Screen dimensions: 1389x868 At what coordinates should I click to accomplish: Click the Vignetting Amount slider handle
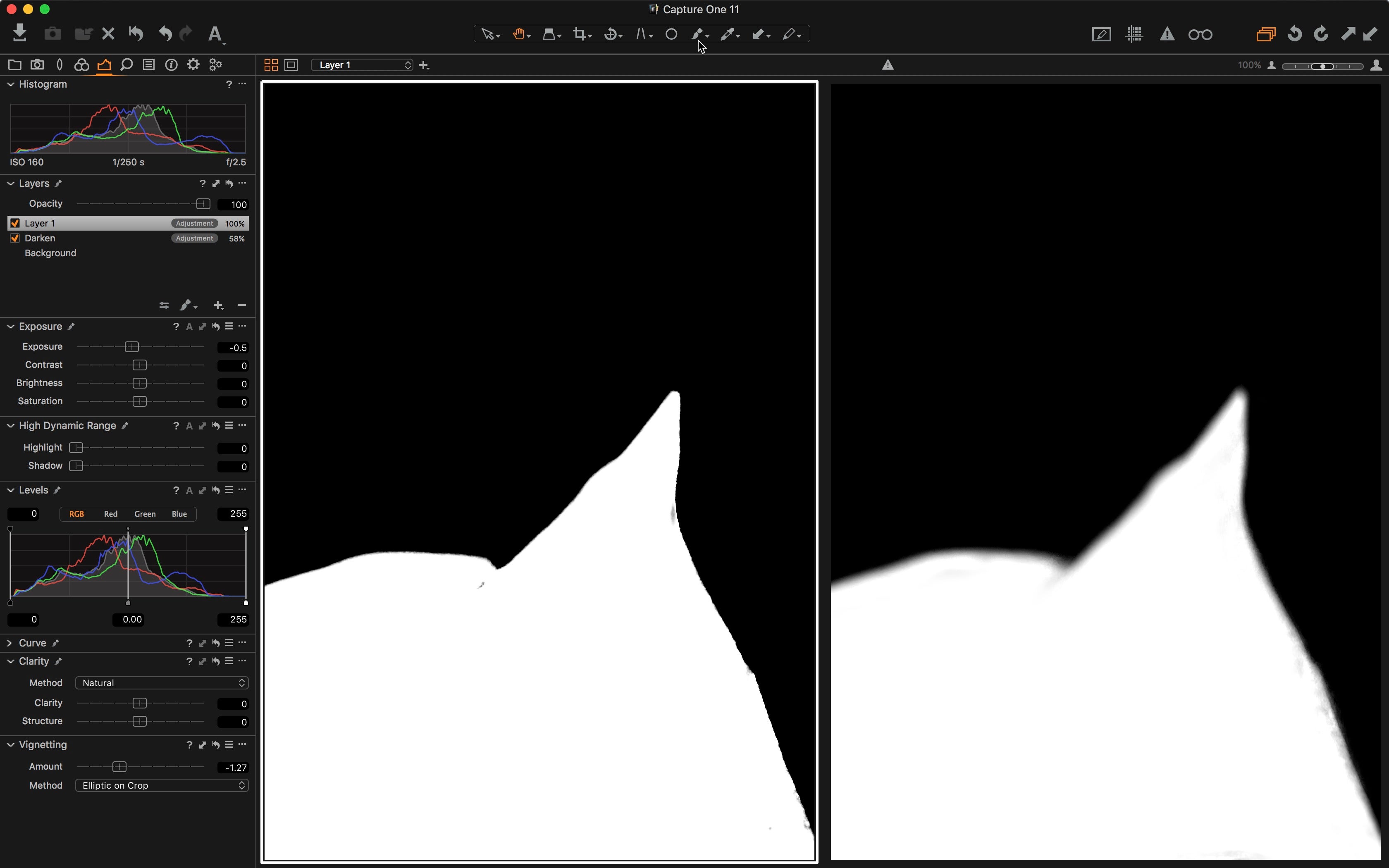click(119, 768)
